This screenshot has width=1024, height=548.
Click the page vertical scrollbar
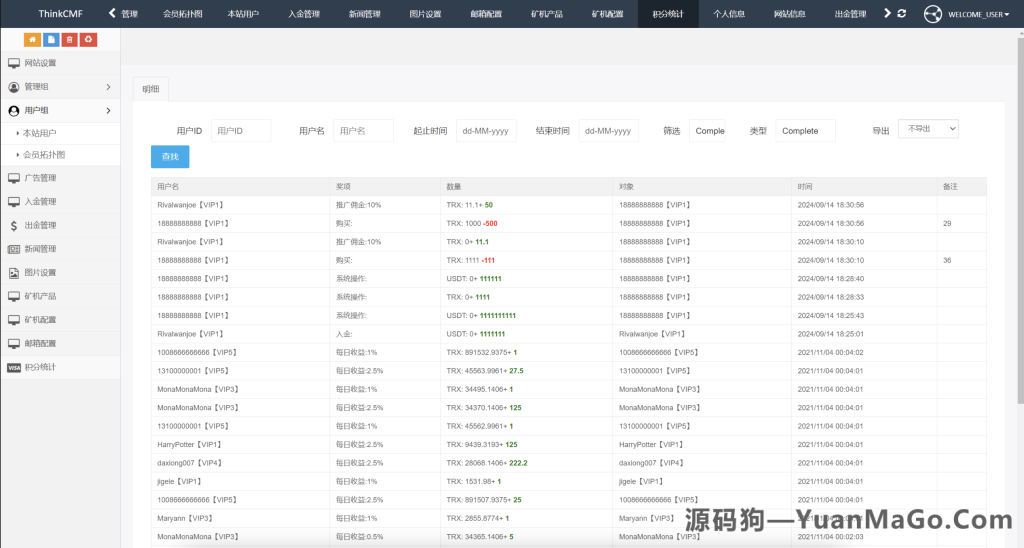(x=1020, y=222)
